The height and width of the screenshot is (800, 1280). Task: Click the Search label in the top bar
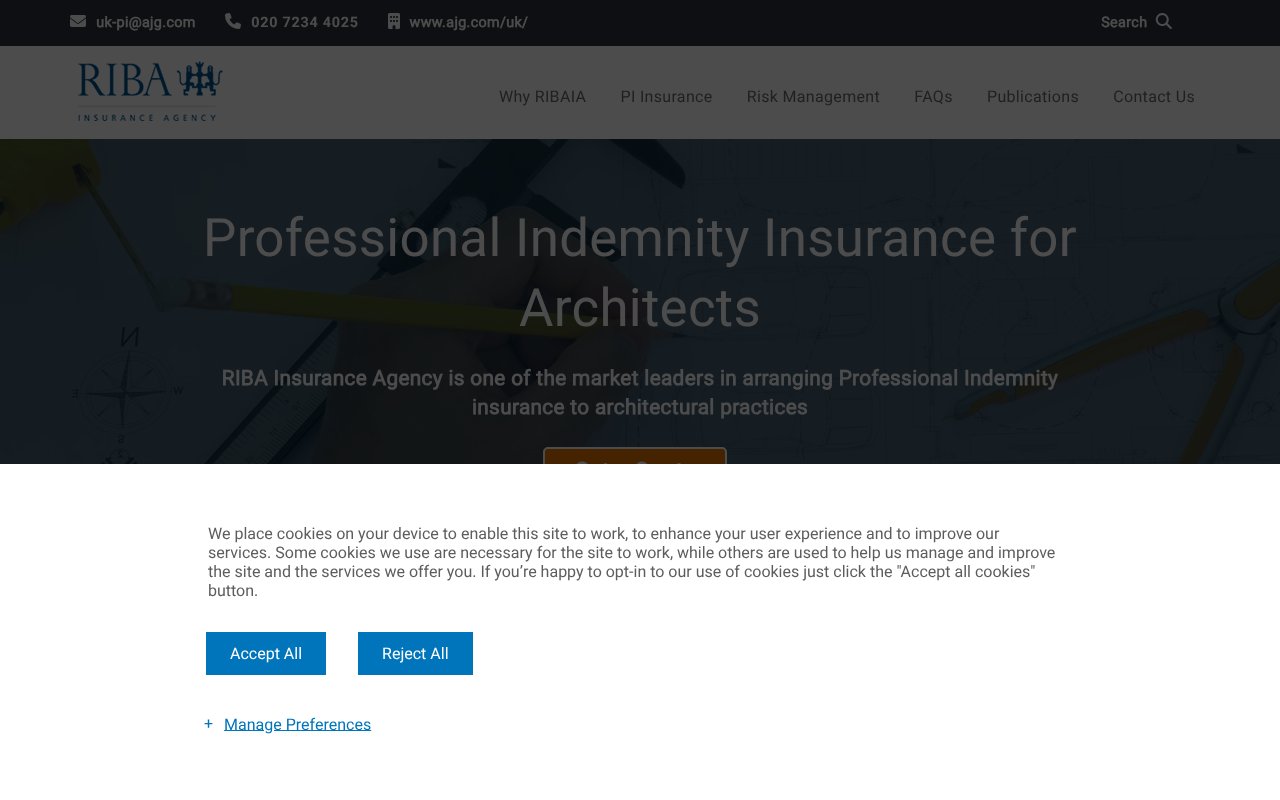point(1123,21)
